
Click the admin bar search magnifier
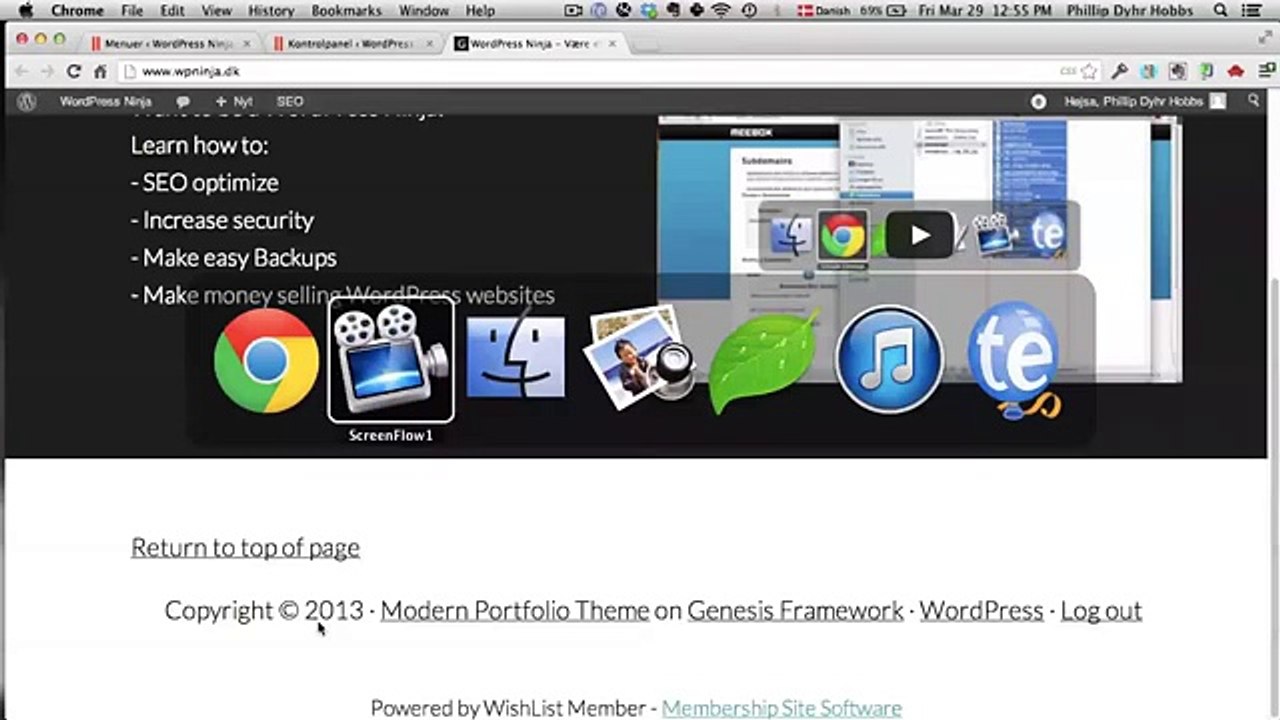(1254, 101)
